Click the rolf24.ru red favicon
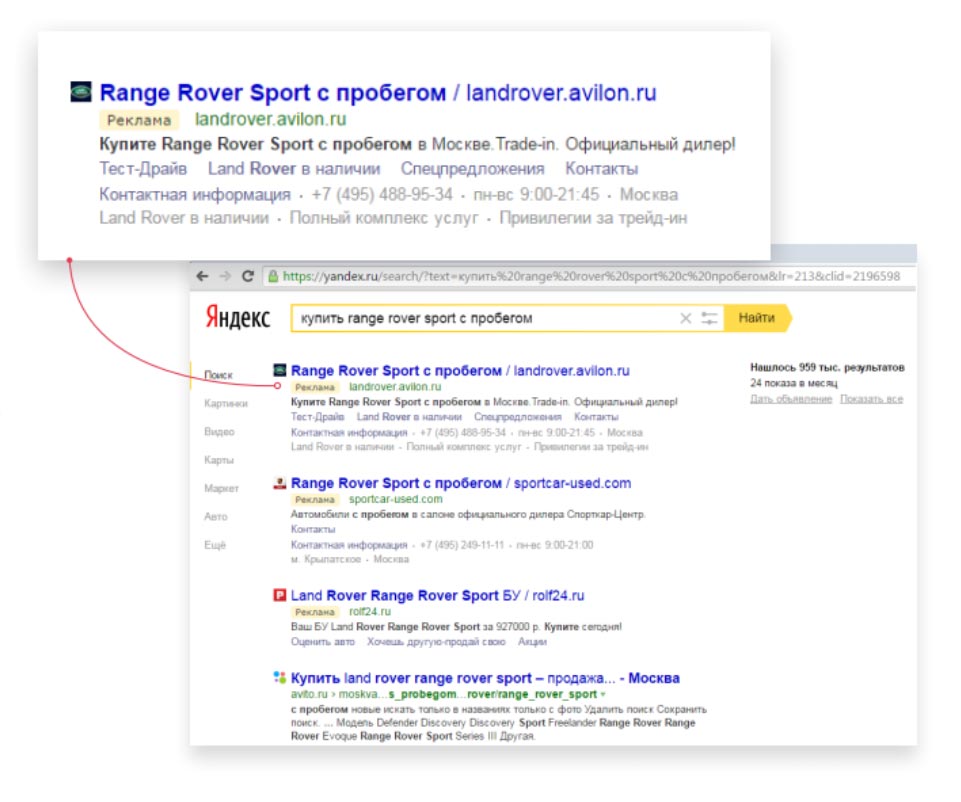Image resolution: width=961 pixels, height=802 pixels. coord(280,595)
